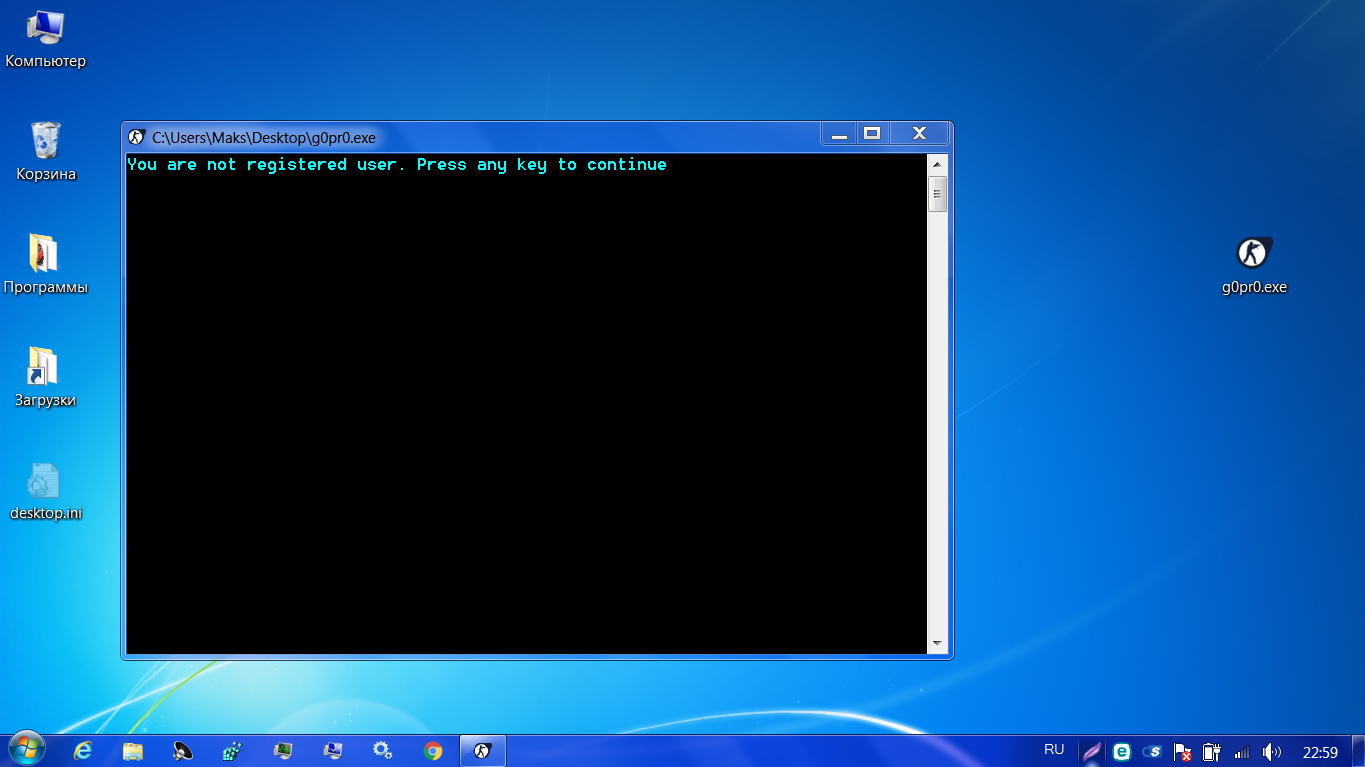Open the teal cubes Registry Editor taskbar icon
The image size is (1365, 767).
(x=233, y=751)
